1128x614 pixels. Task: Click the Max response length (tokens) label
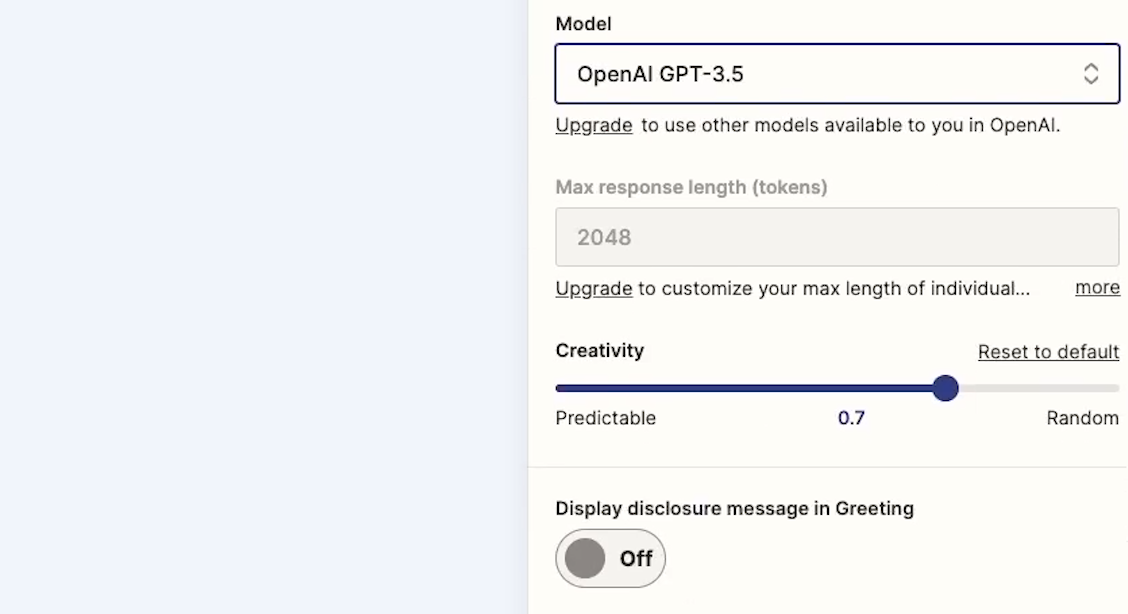coord(691,187)
